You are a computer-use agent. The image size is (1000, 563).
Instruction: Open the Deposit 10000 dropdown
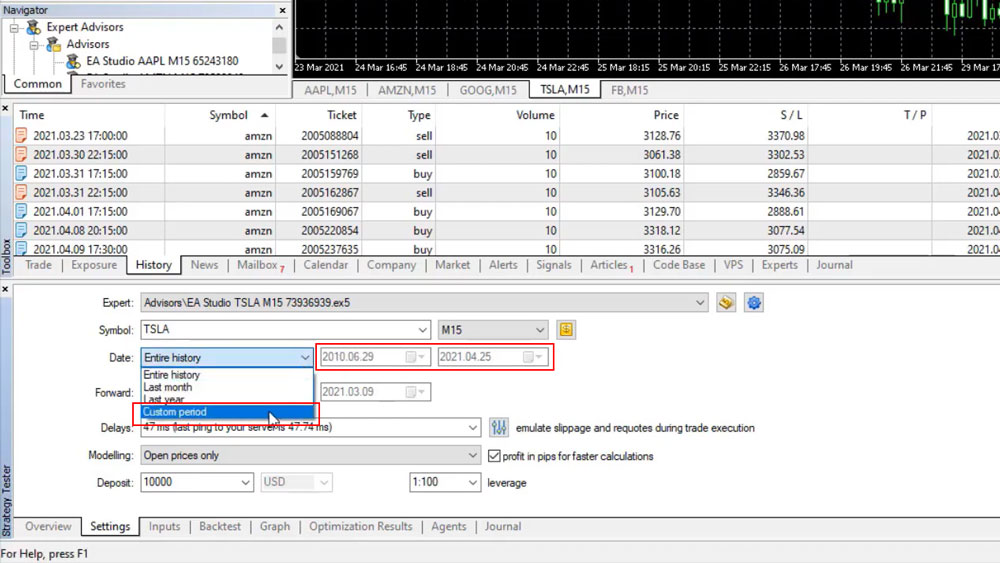coord(245,483)
